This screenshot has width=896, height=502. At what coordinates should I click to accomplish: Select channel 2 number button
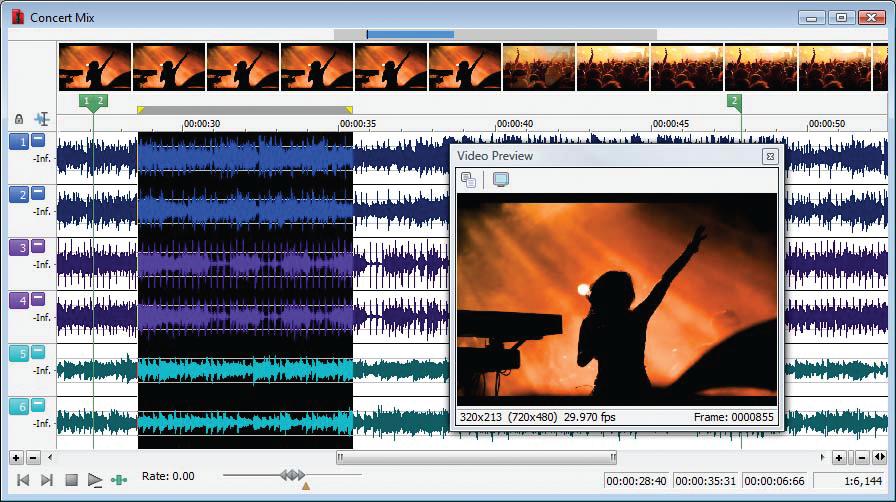pyautogui.click(x=19, y=194)
